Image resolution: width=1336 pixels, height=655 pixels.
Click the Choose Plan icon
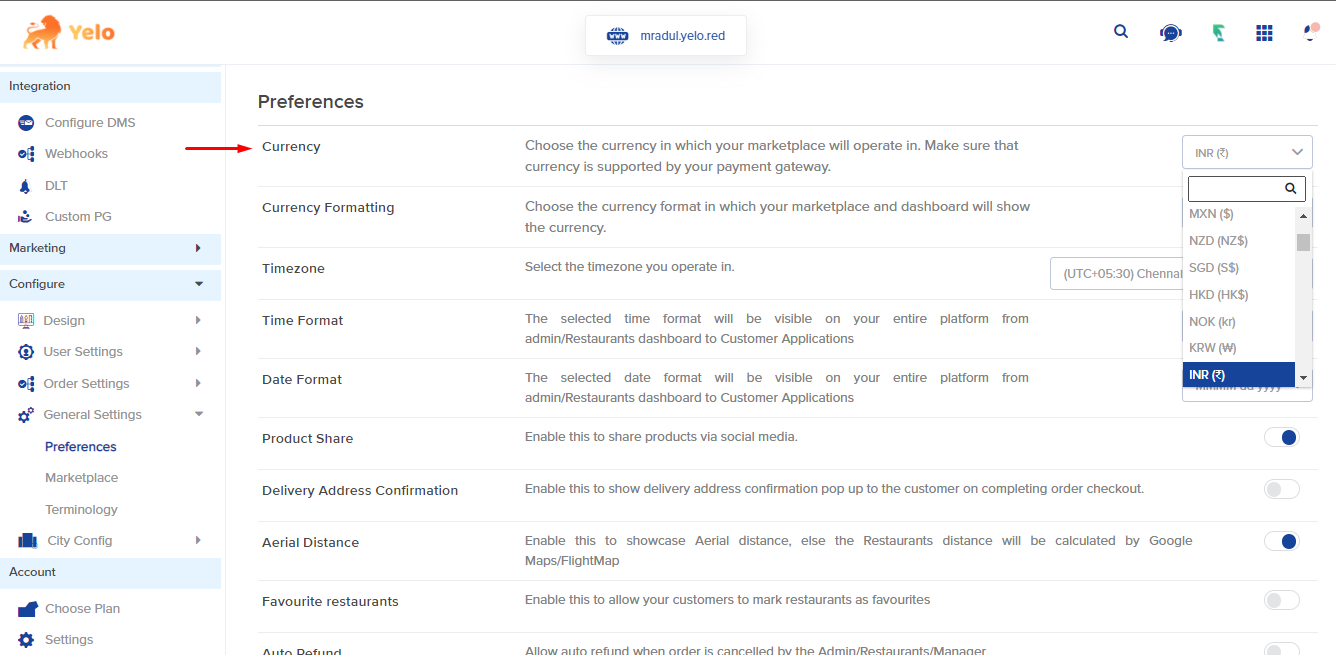pyautogui.click(x=27, y=609)
